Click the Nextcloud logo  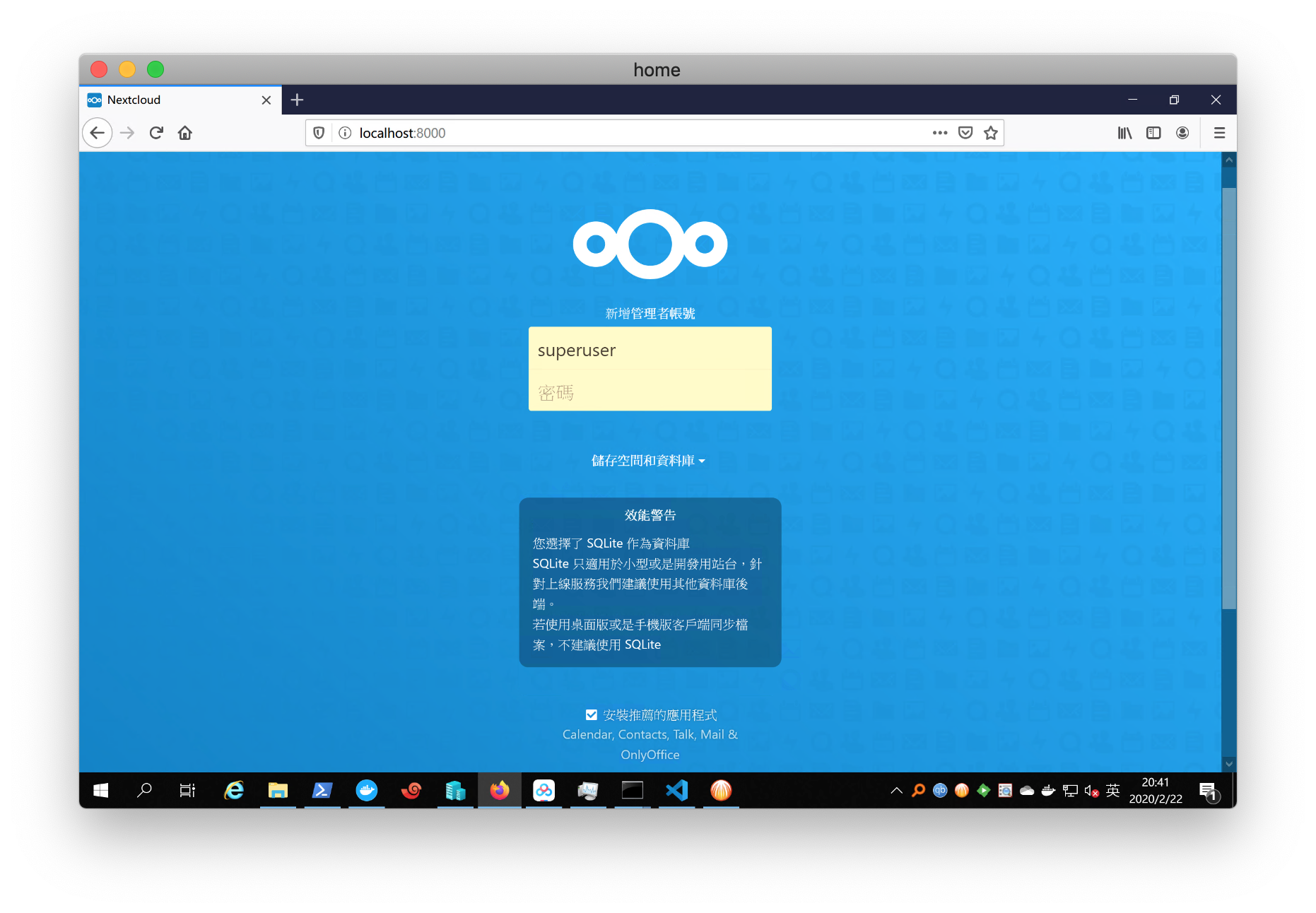point(650,244)
